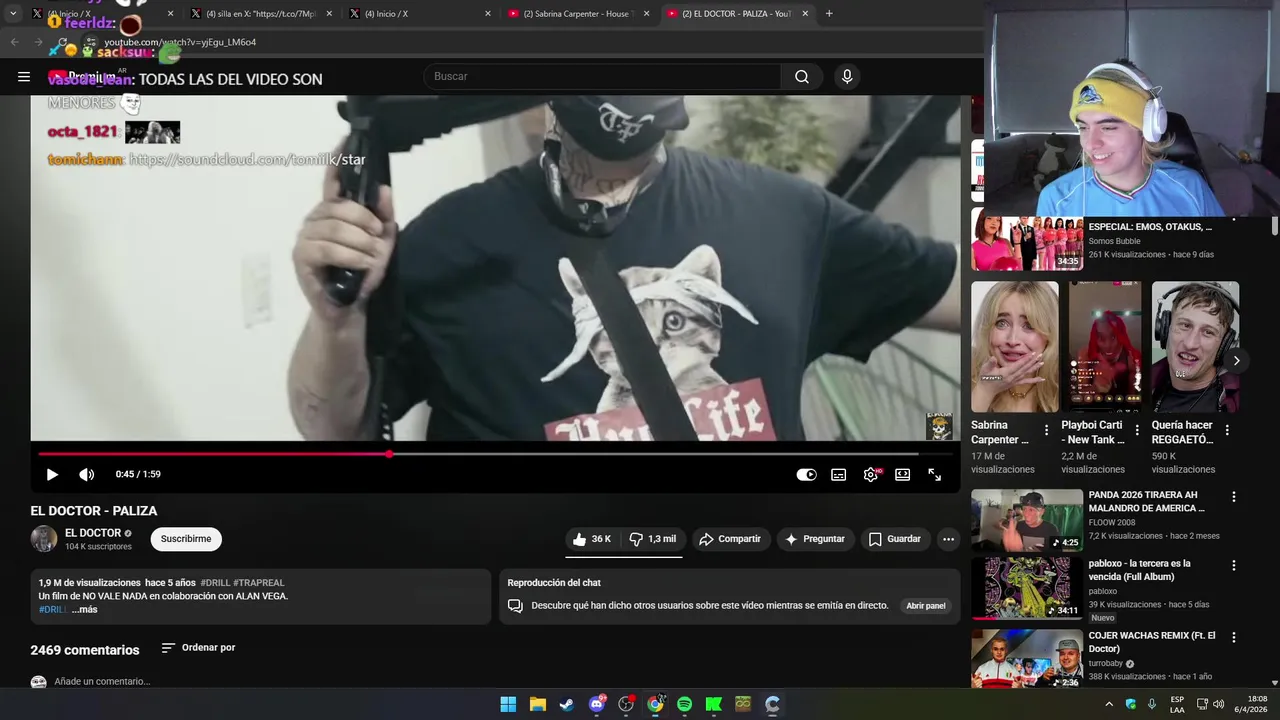
Task: Open the chat replay with Abrir panel
Action: 926,606
